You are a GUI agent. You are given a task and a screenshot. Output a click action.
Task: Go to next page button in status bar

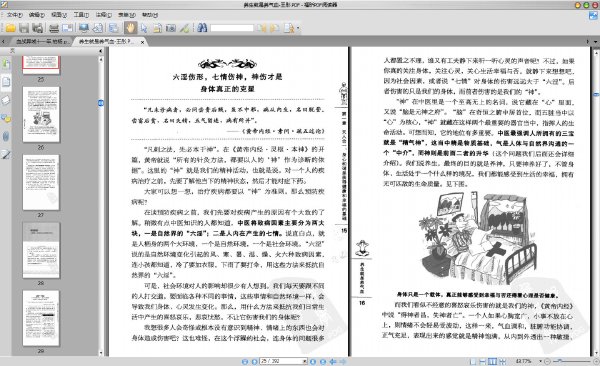click(313, 361)
